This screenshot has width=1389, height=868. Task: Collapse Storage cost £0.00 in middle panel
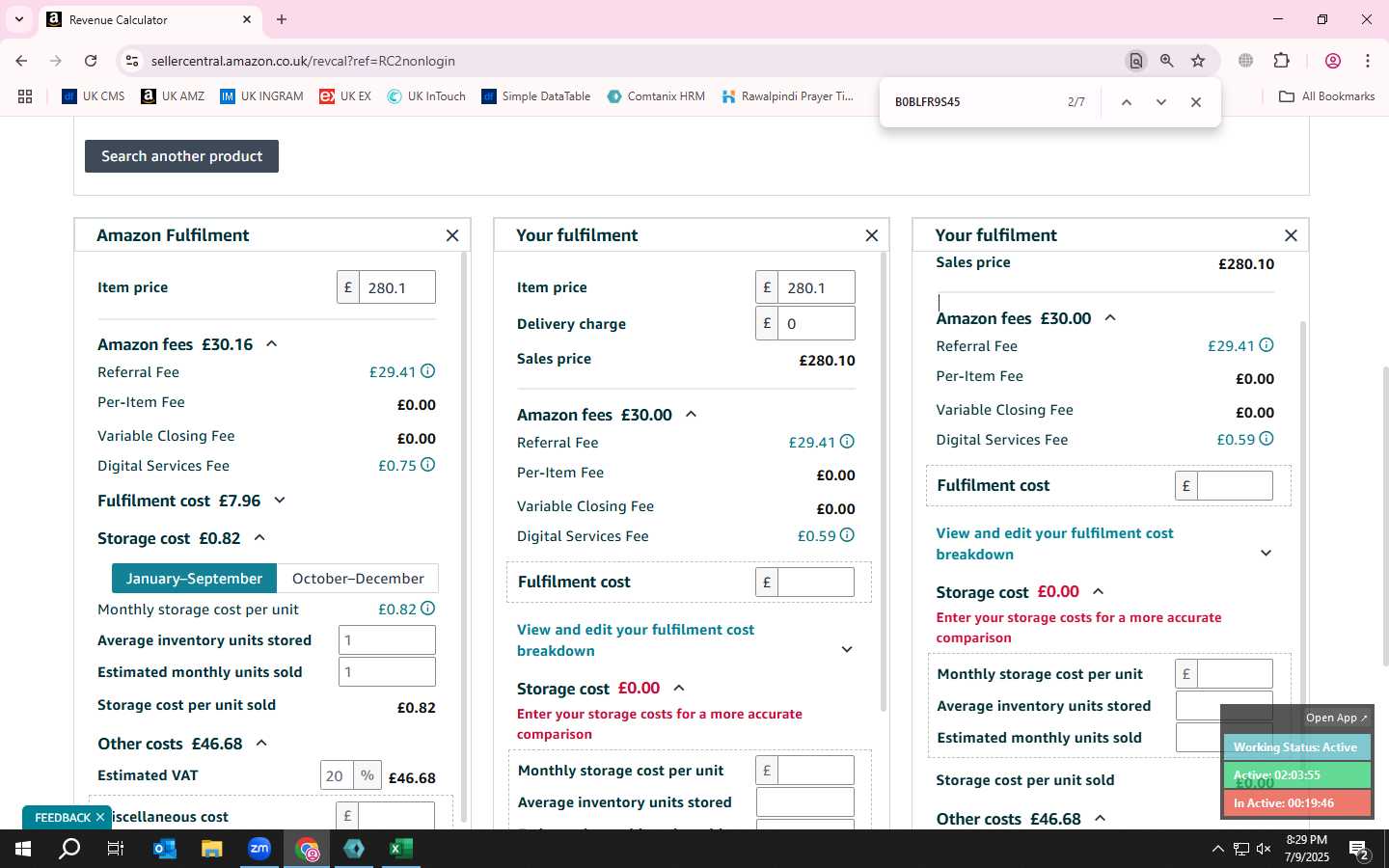[x=679, y=689]
